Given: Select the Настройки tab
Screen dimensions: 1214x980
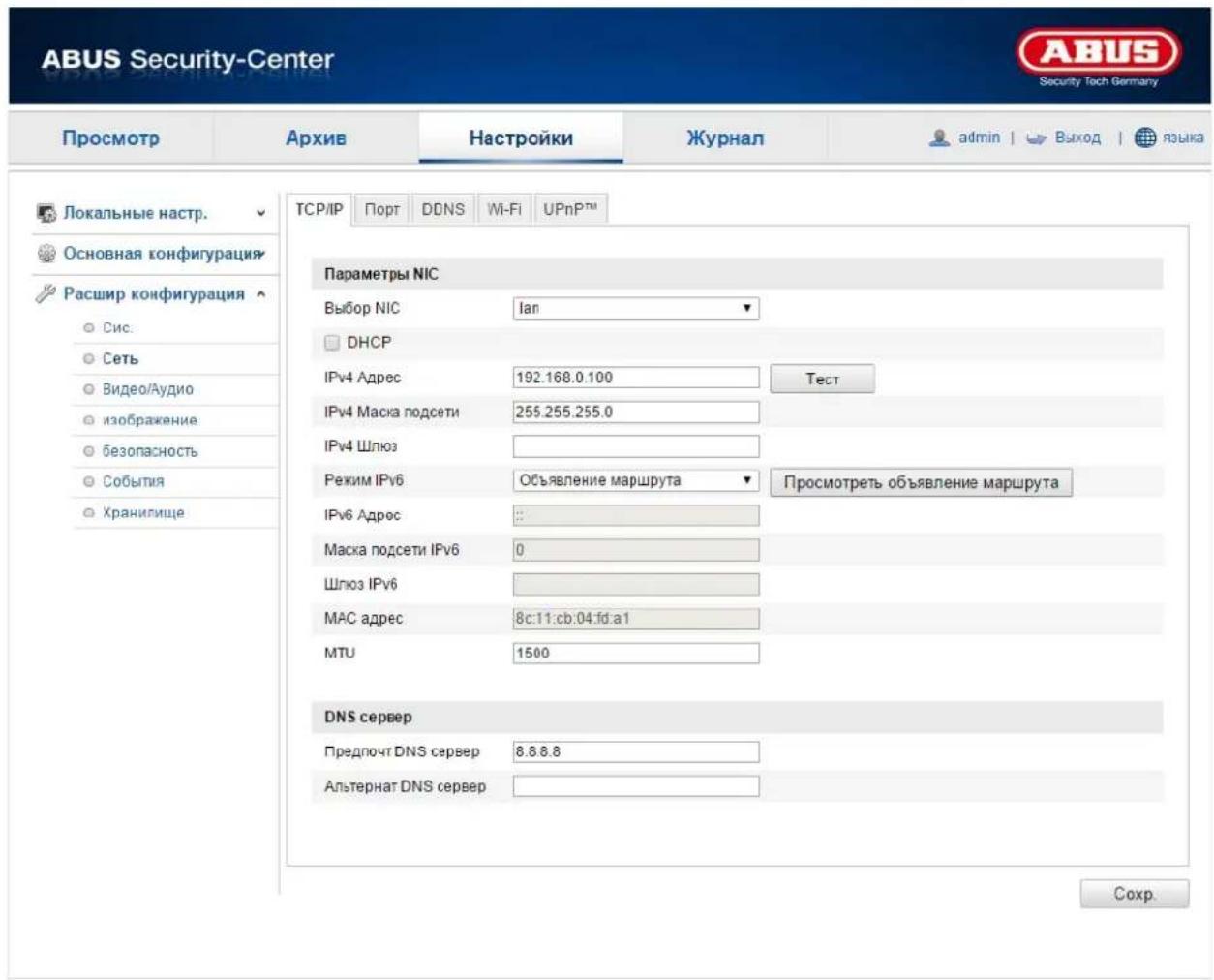Looking at the screenshot, I should pyautogui.click(x=521, y=138).
